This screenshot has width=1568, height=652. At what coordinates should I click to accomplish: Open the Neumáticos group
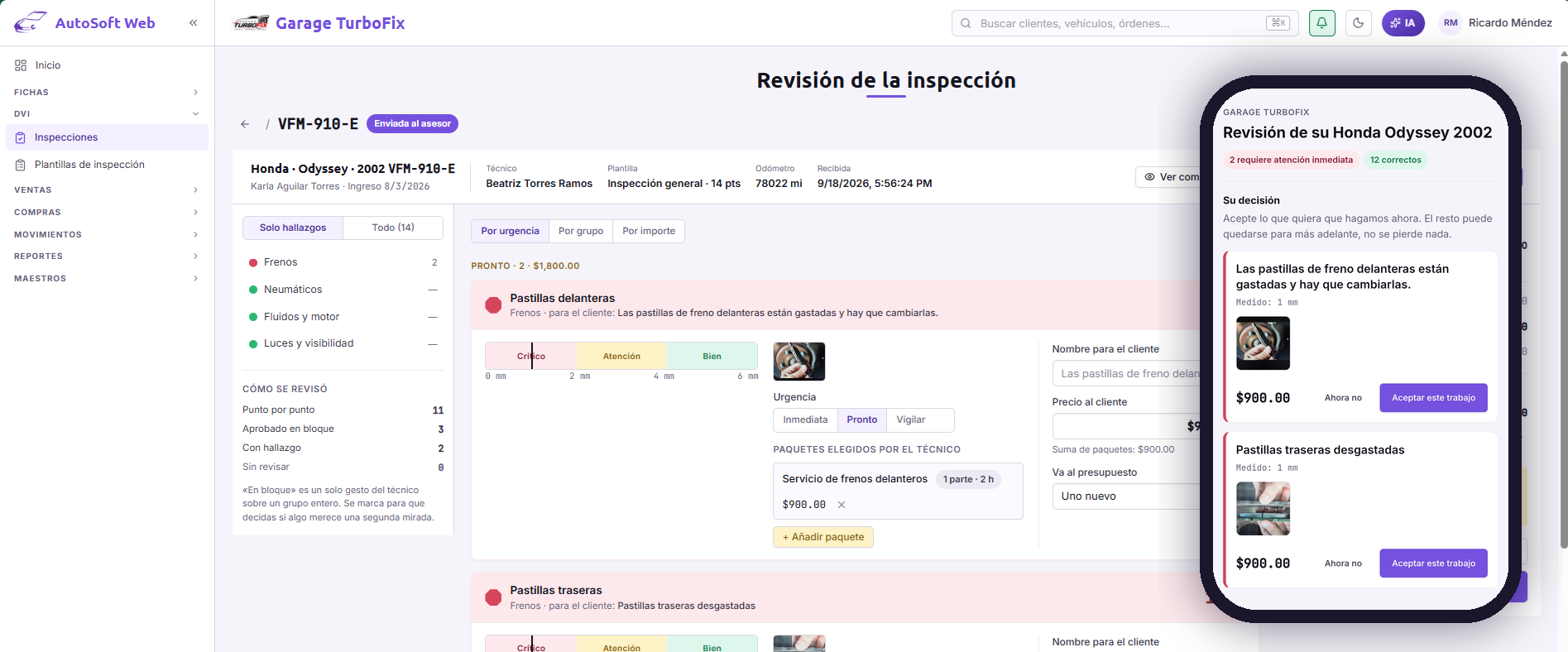[x=343, y=290]
